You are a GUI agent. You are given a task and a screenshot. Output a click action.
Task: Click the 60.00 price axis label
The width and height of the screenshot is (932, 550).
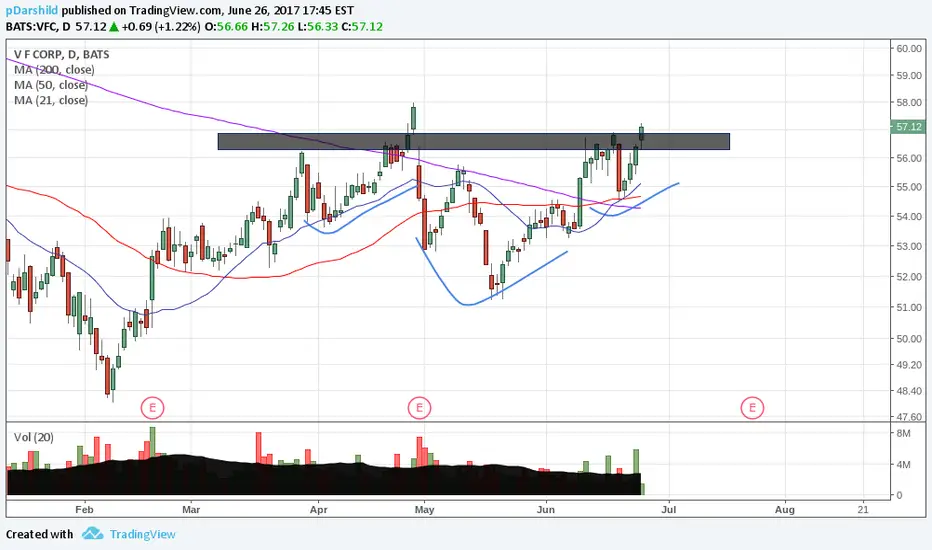coord(909,48)
